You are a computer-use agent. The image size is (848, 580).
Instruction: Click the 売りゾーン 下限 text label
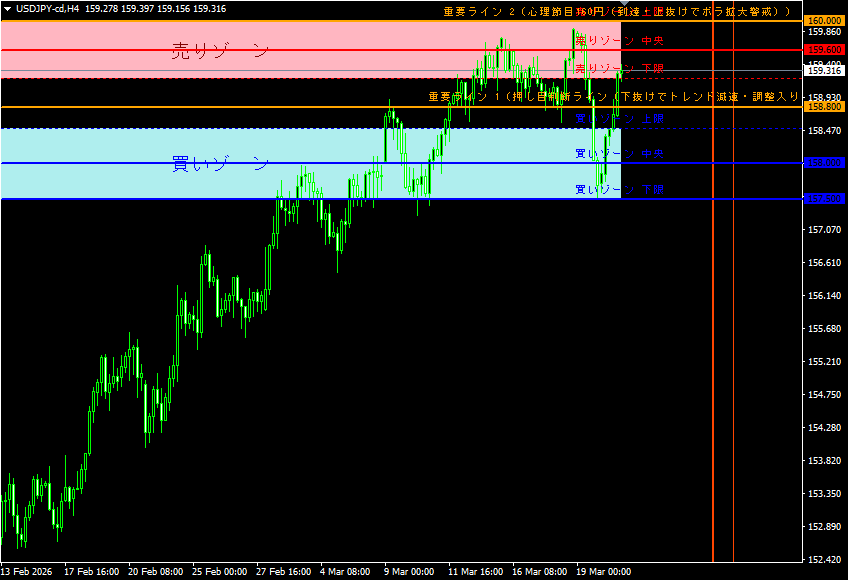point(620,69)
